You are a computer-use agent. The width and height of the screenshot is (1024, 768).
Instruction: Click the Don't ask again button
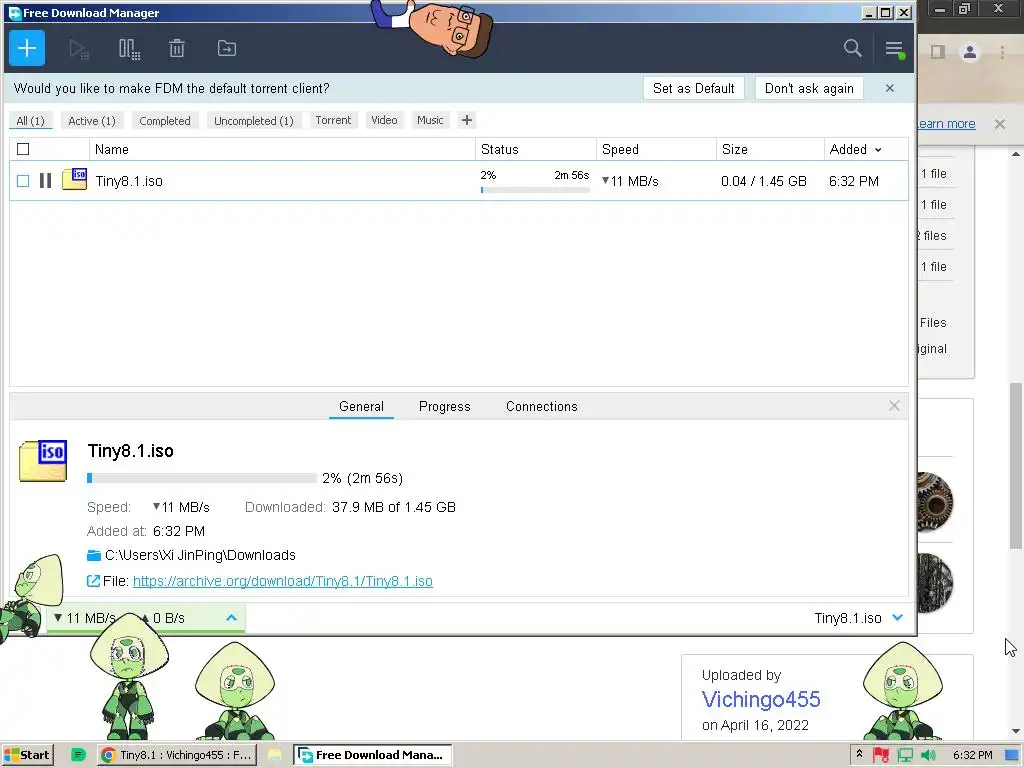click(x=809, y=88)
